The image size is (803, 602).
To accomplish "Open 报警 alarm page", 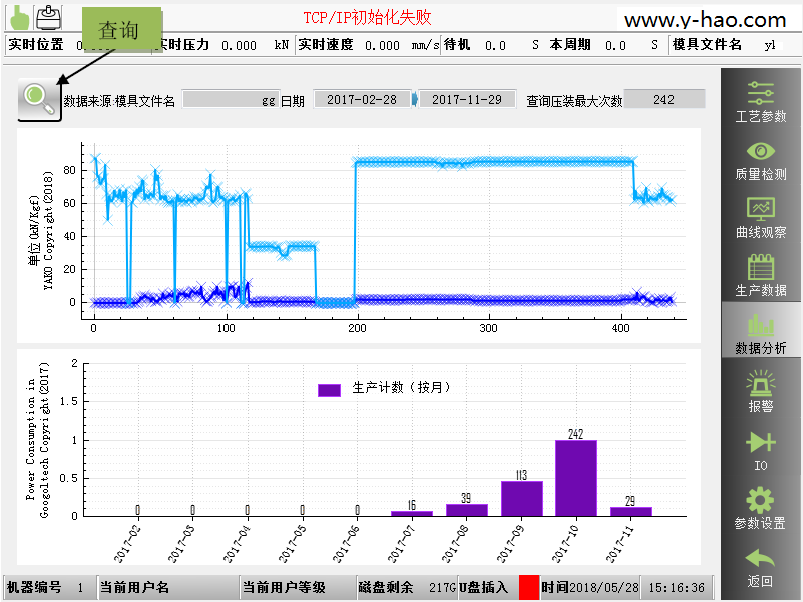I will click(x=760, y=390).
